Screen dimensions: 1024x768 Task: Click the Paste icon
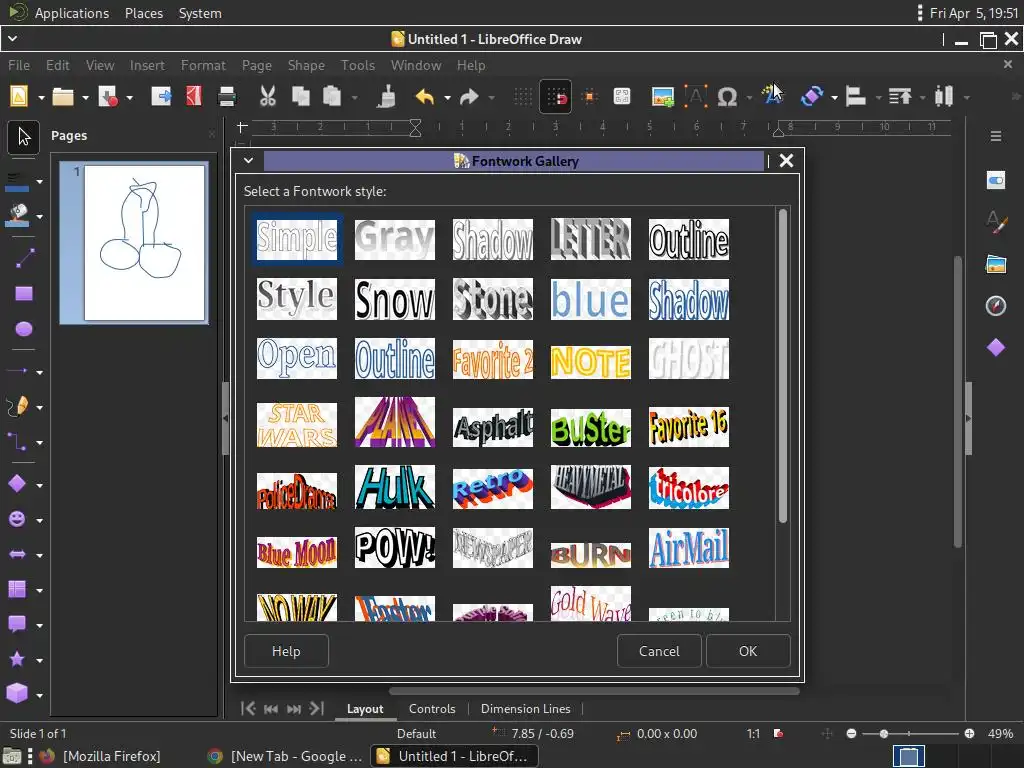tap(332, 97)
